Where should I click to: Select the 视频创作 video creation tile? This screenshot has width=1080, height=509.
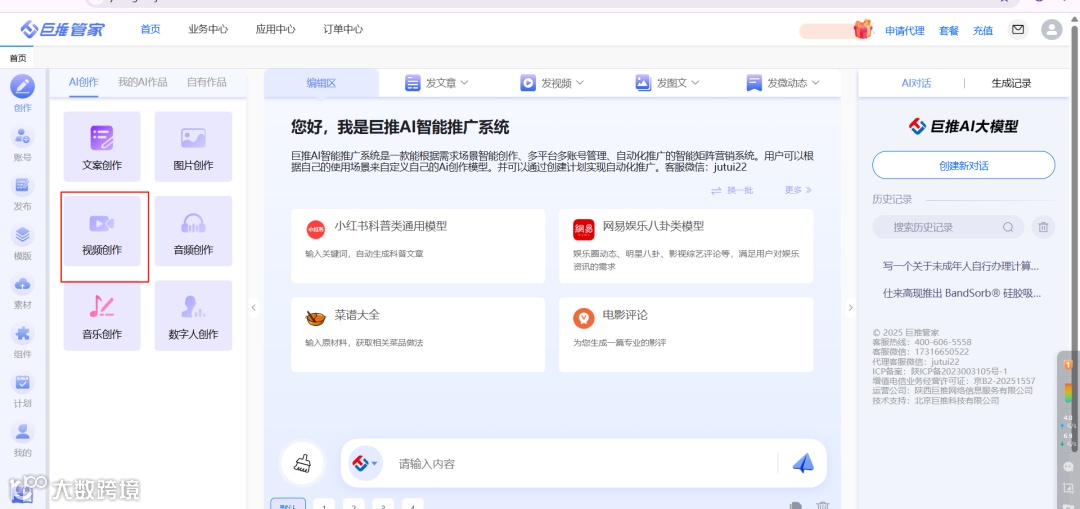(102, 231)
